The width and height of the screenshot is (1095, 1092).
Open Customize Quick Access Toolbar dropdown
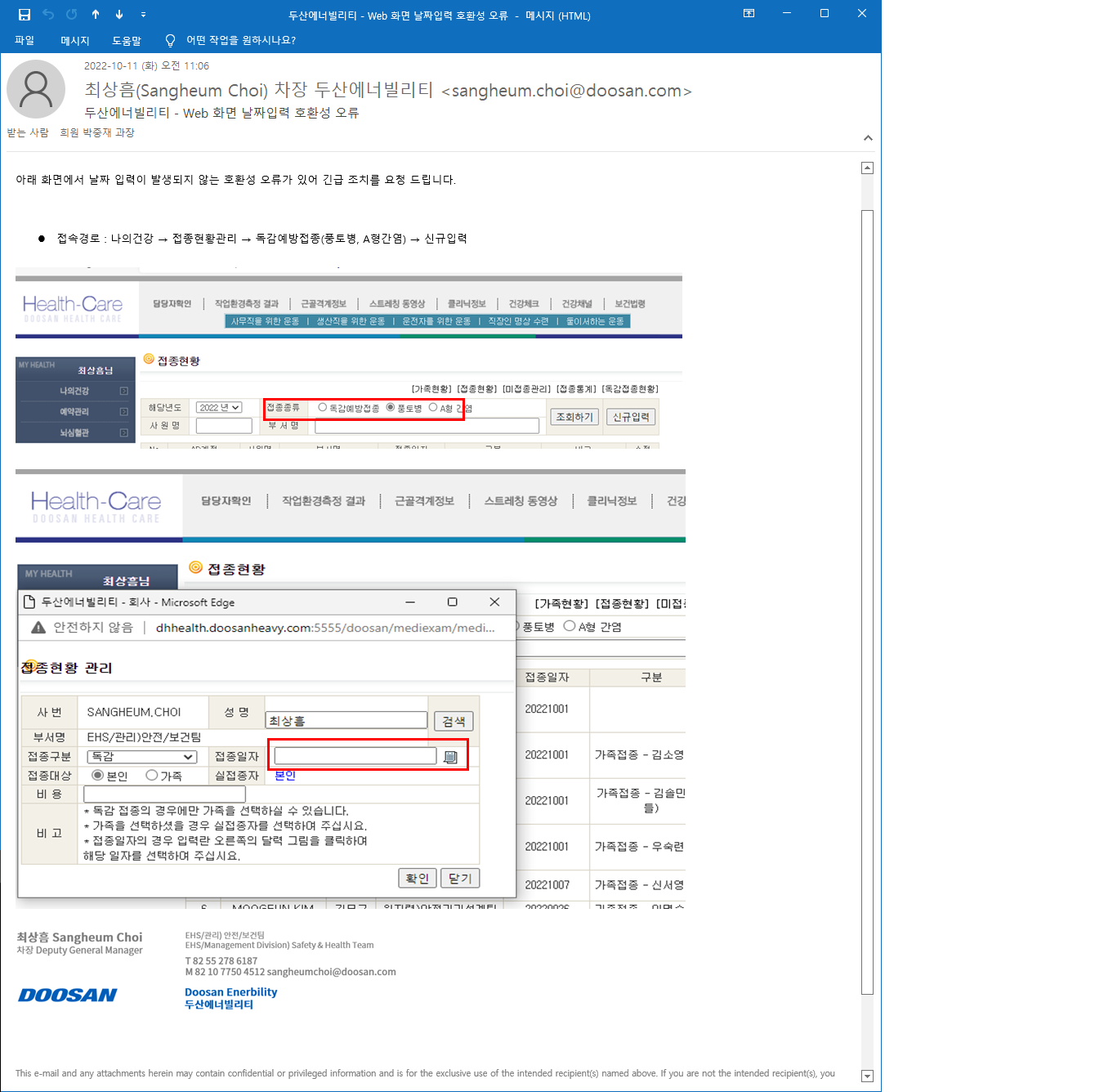coord(143,14)
